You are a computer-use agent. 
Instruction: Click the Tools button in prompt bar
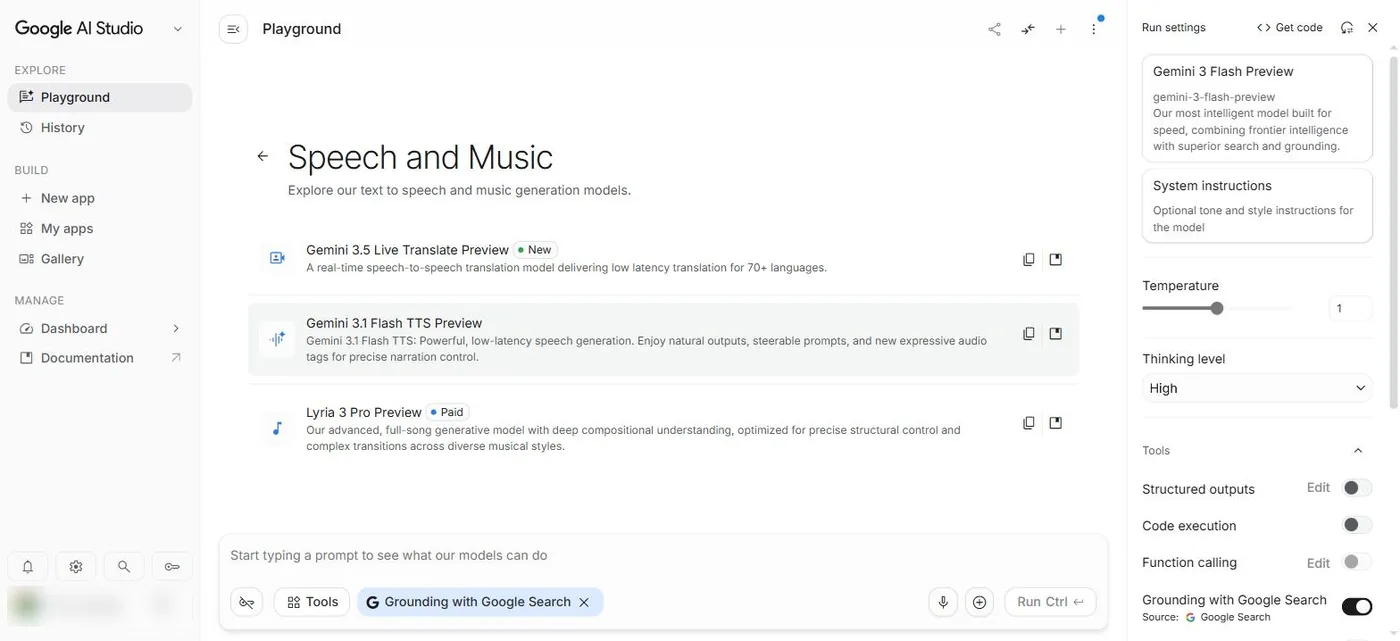tap(312, 602)
